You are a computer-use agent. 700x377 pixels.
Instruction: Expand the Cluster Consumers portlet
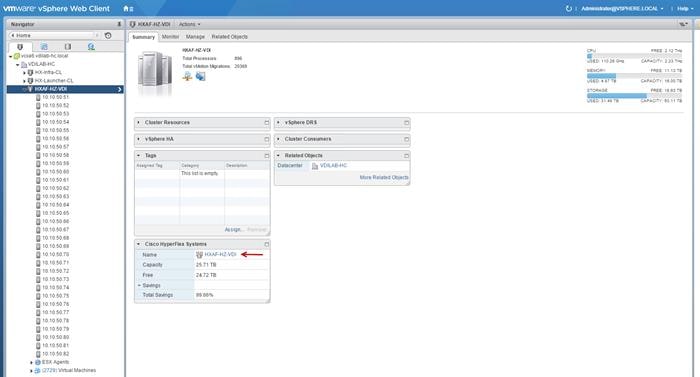pos(278,139)
